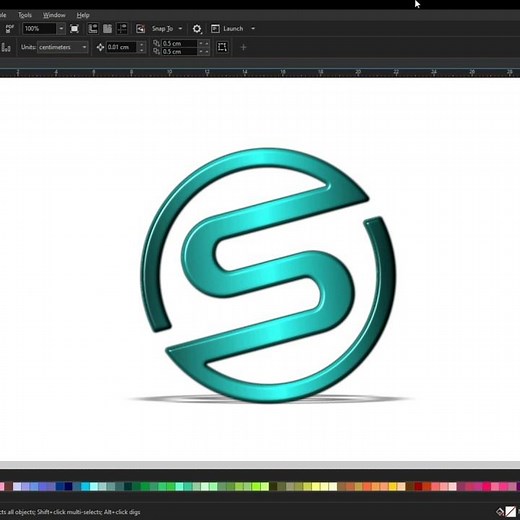Click the lower 0.5 cm duplicate field
The height and width of the screenshot is (520, 520).
coord(179,51)
